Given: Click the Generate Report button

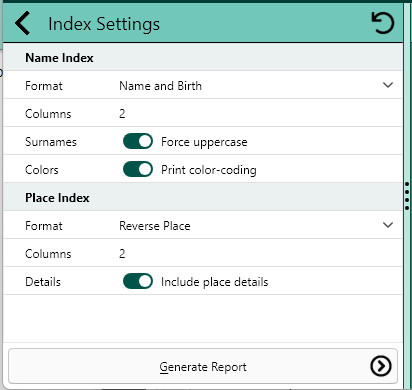Looking at the screenshot, I should click(x=203, y=366).
